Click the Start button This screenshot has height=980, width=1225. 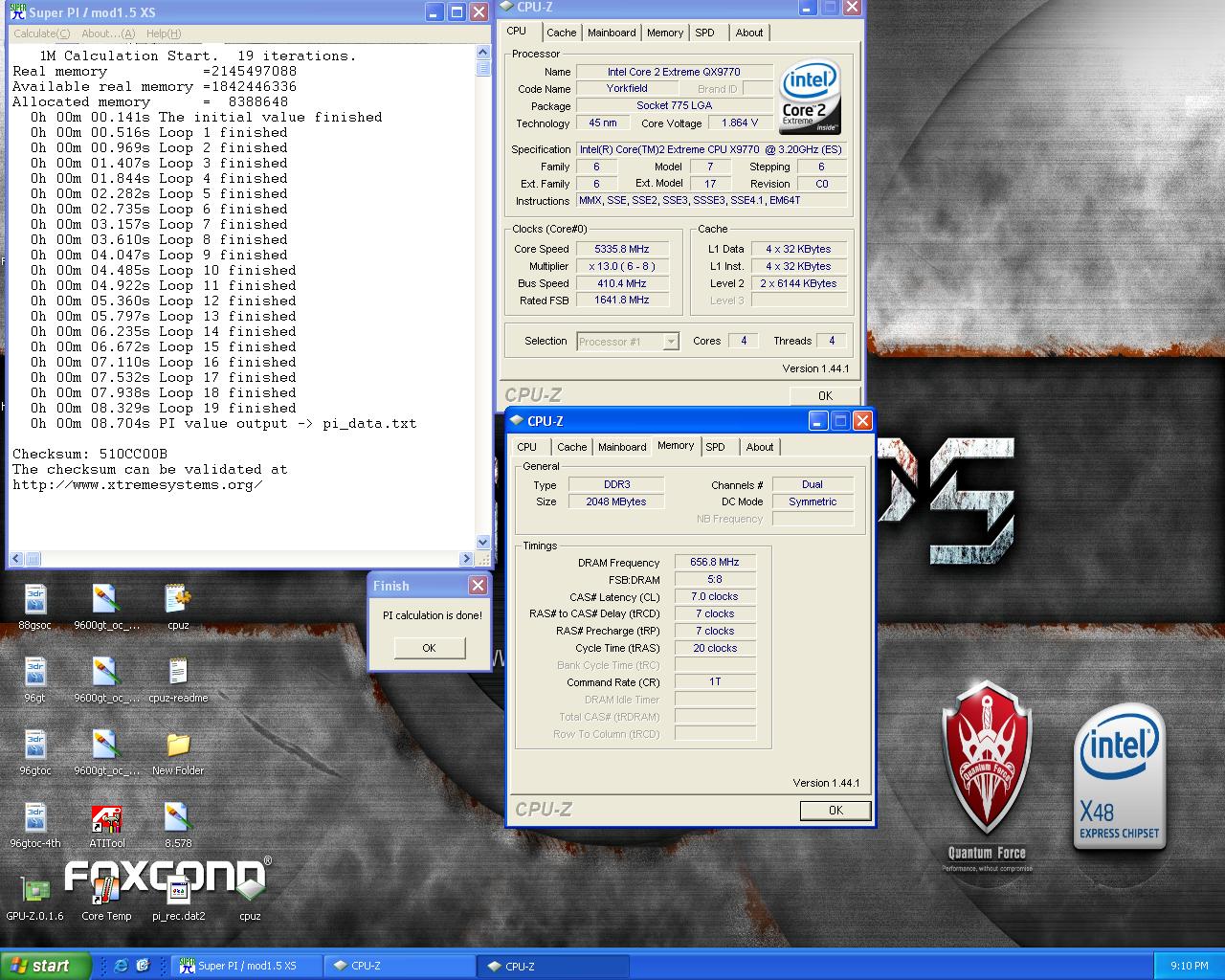(45, 966)
